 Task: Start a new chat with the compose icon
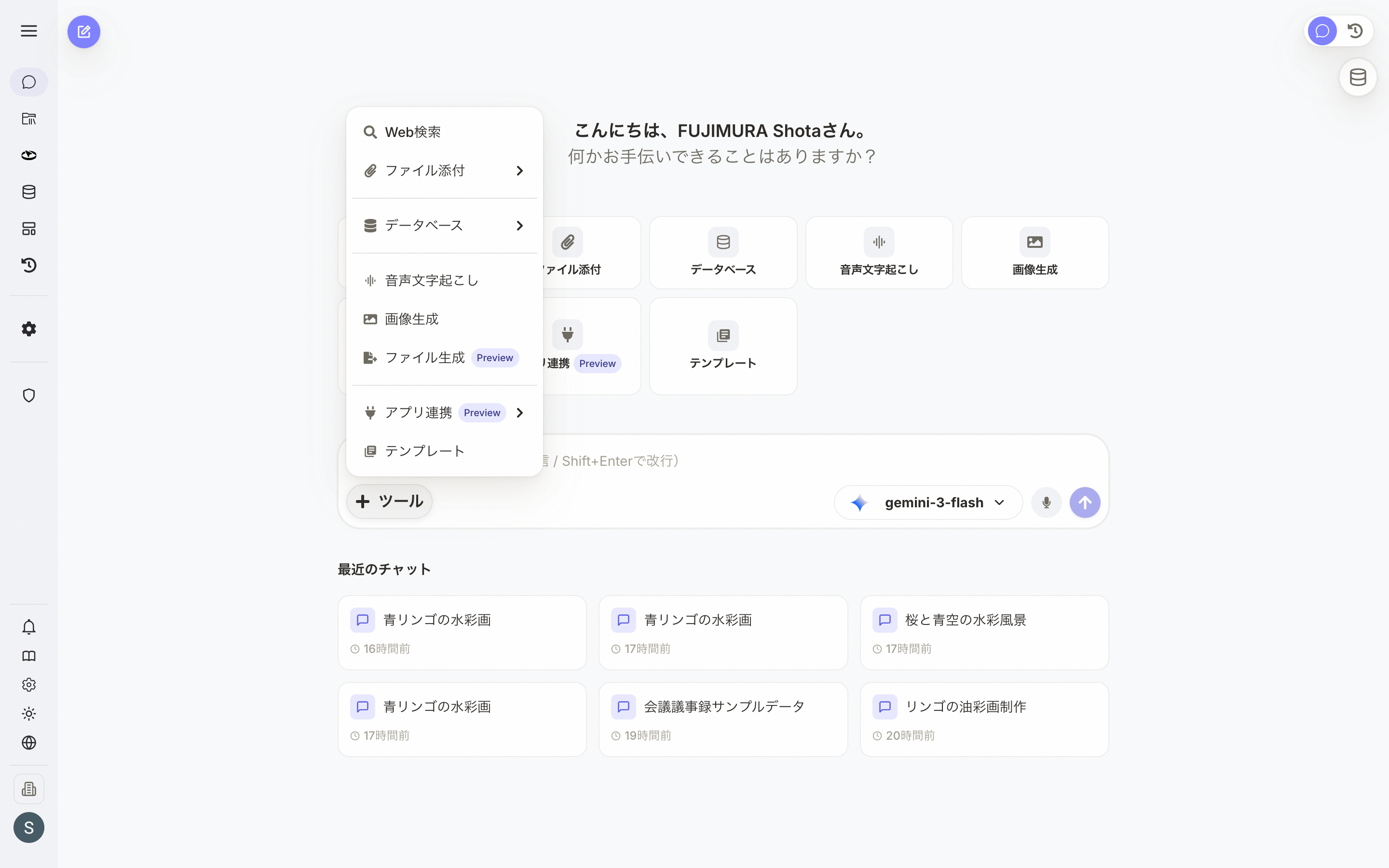point(84,31)
